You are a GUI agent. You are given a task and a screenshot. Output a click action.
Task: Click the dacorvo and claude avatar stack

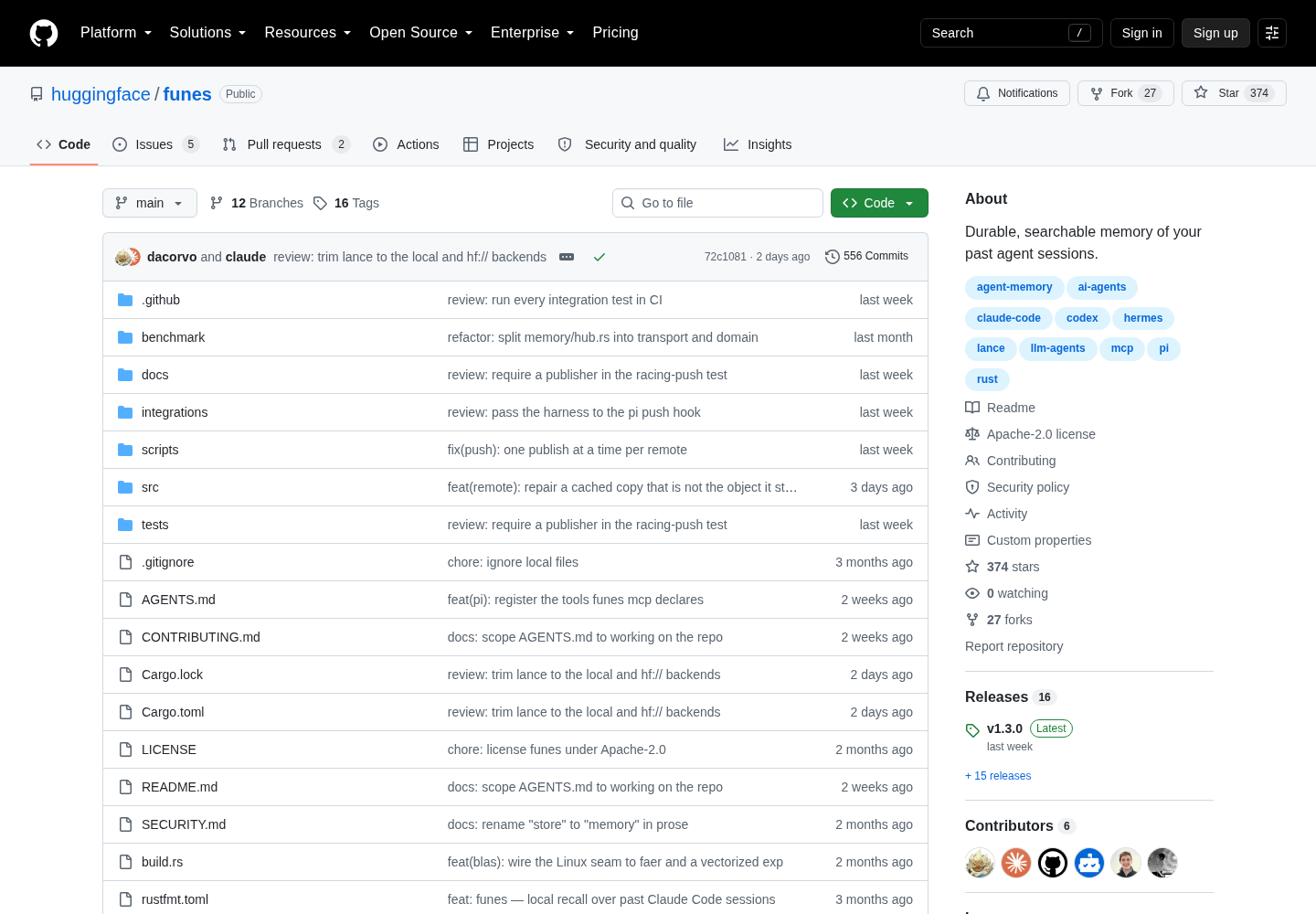(128, 257)
